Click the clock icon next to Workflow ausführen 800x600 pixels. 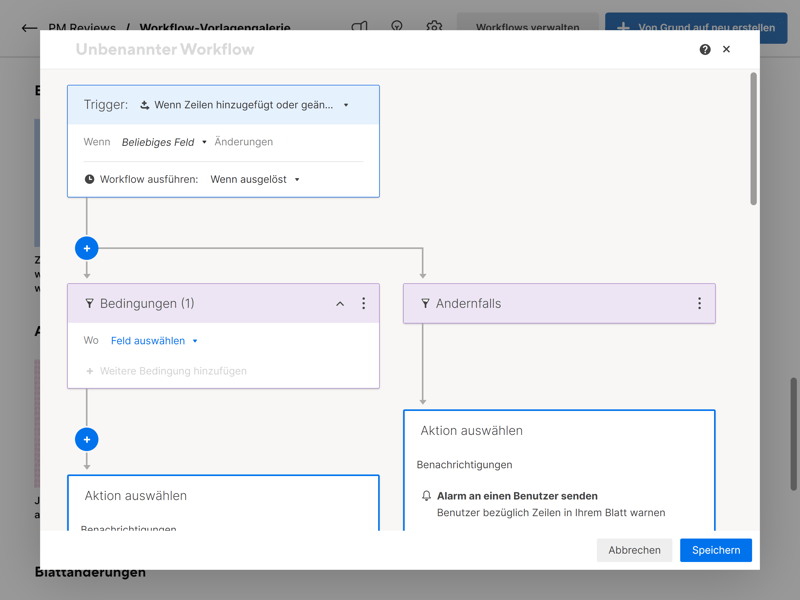[x=89, y=180]
